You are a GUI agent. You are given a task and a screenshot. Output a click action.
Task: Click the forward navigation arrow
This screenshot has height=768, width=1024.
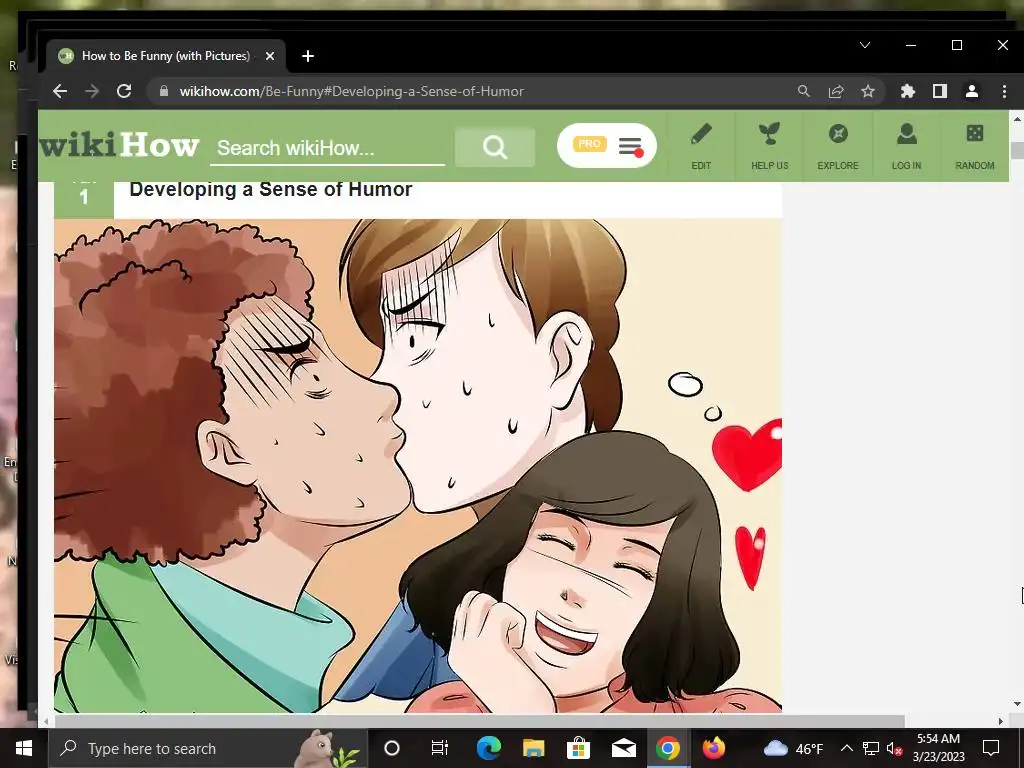(x=91, y=91)
